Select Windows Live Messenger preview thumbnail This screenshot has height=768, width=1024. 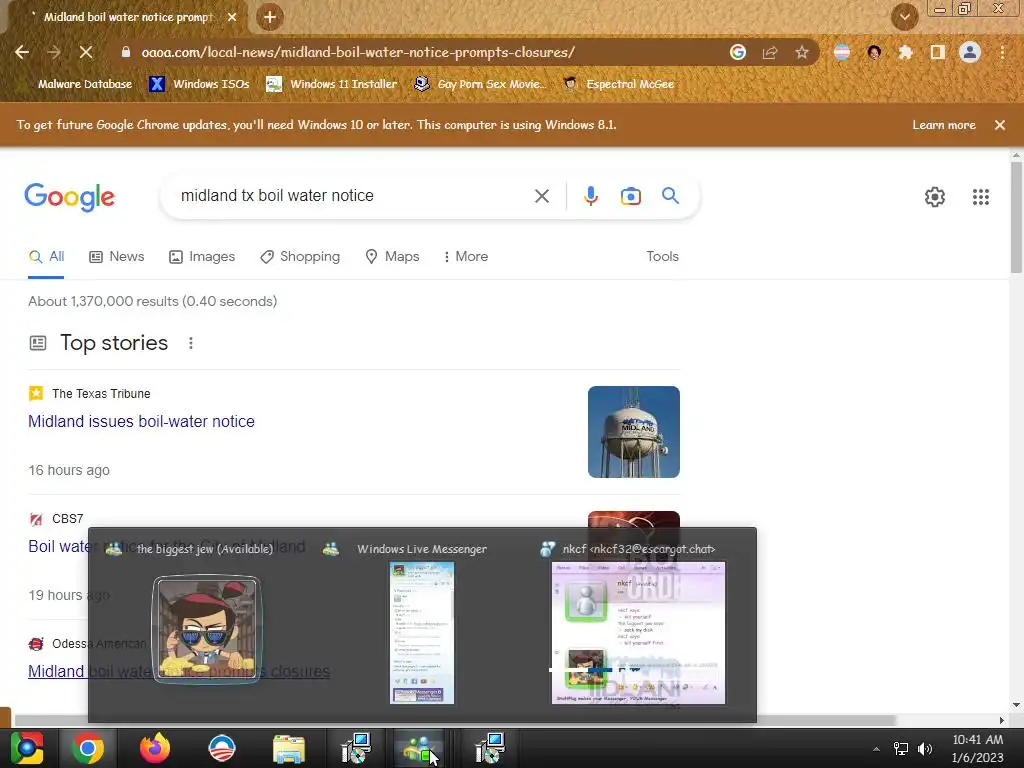click(422, 633)
